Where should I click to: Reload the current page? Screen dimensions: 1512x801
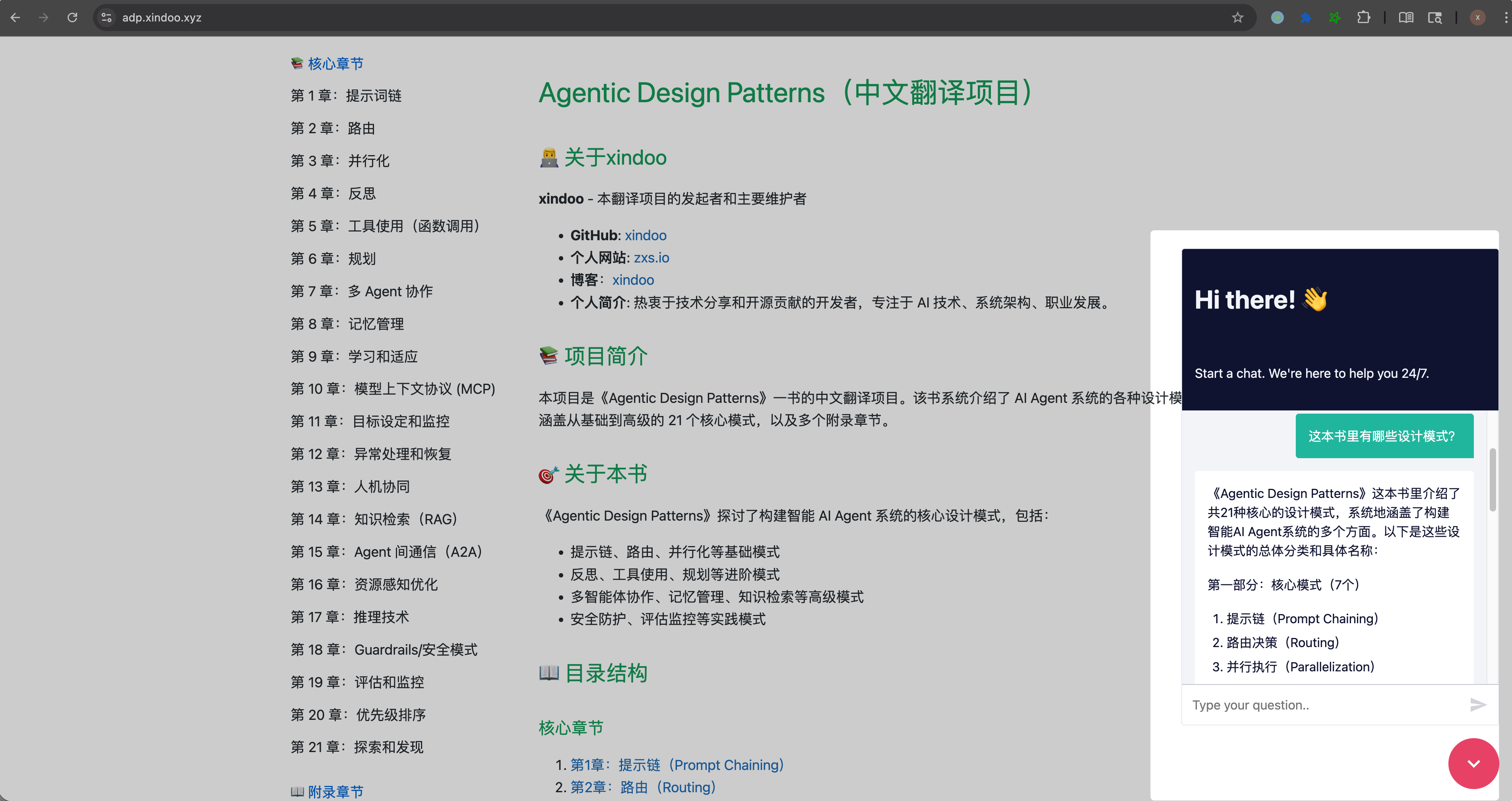pos(72,17)
